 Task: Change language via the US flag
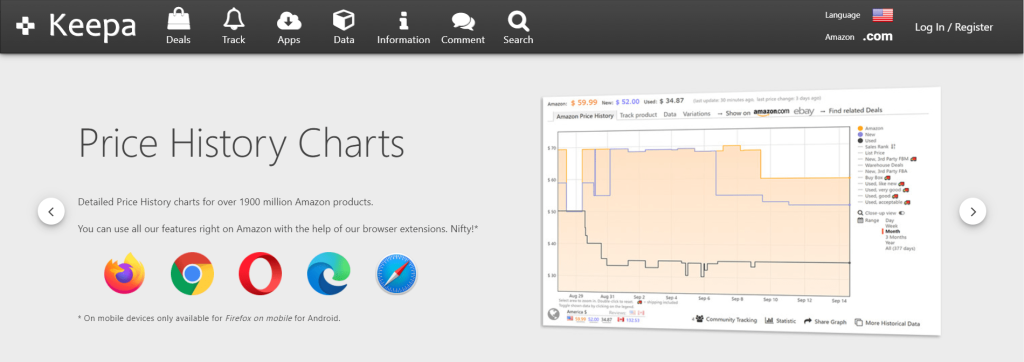(x=882, y=15)
